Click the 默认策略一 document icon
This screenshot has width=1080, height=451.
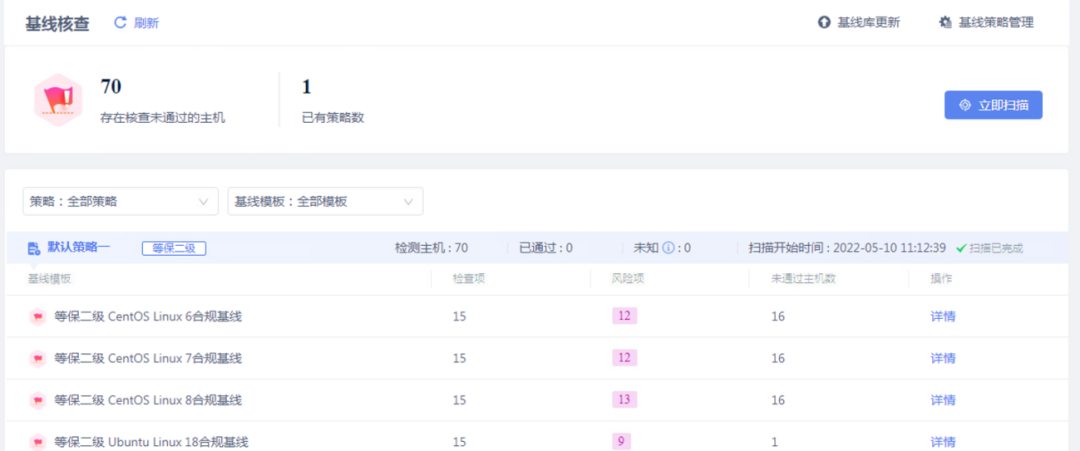tap(34, 248)
